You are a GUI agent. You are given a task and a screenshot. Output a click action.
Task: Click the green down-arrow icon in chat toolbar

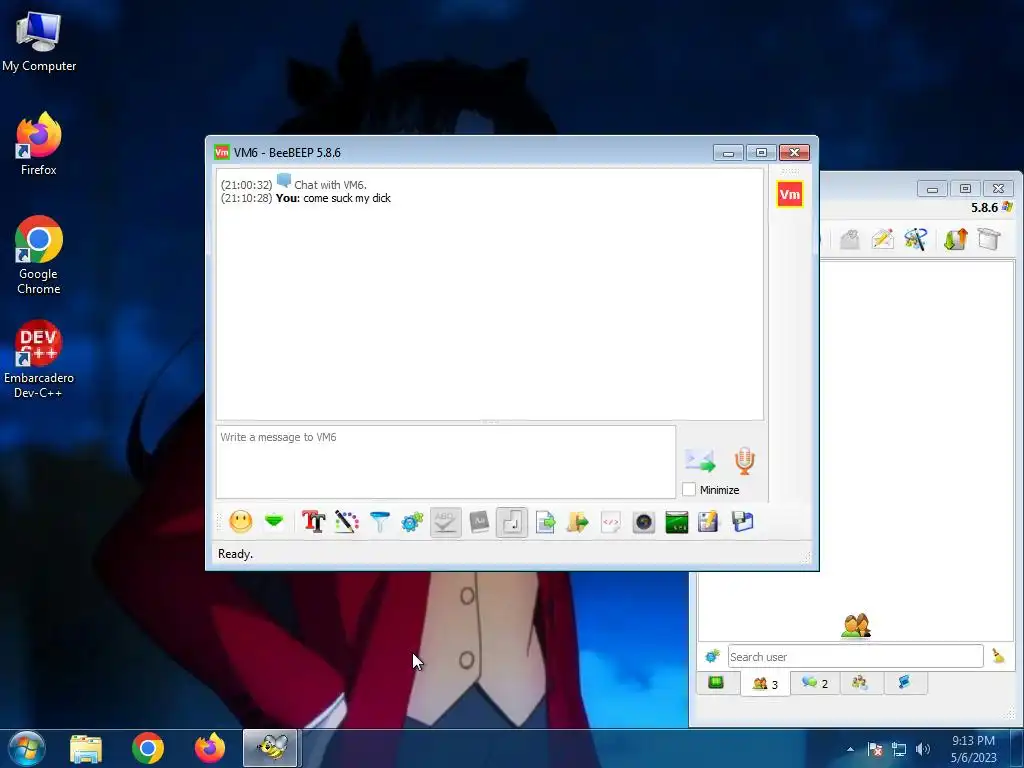(x=274, y=521)
